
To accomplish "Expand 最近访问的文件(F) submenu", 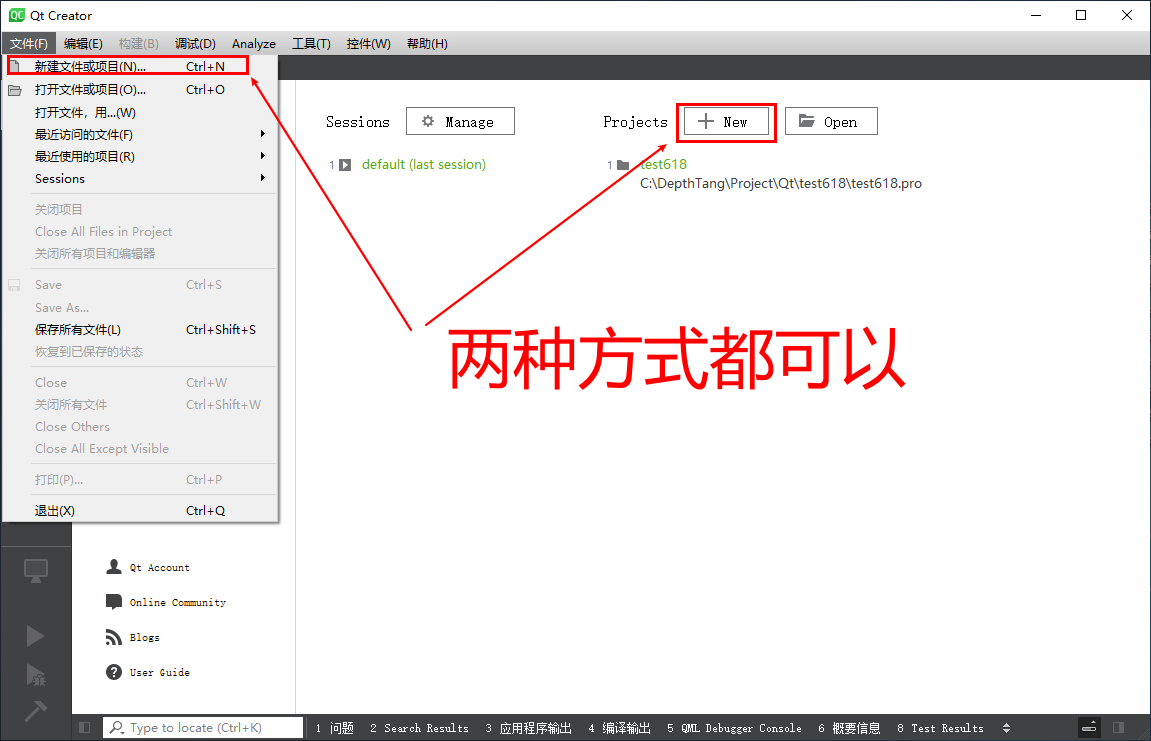I will pos(139,134).
